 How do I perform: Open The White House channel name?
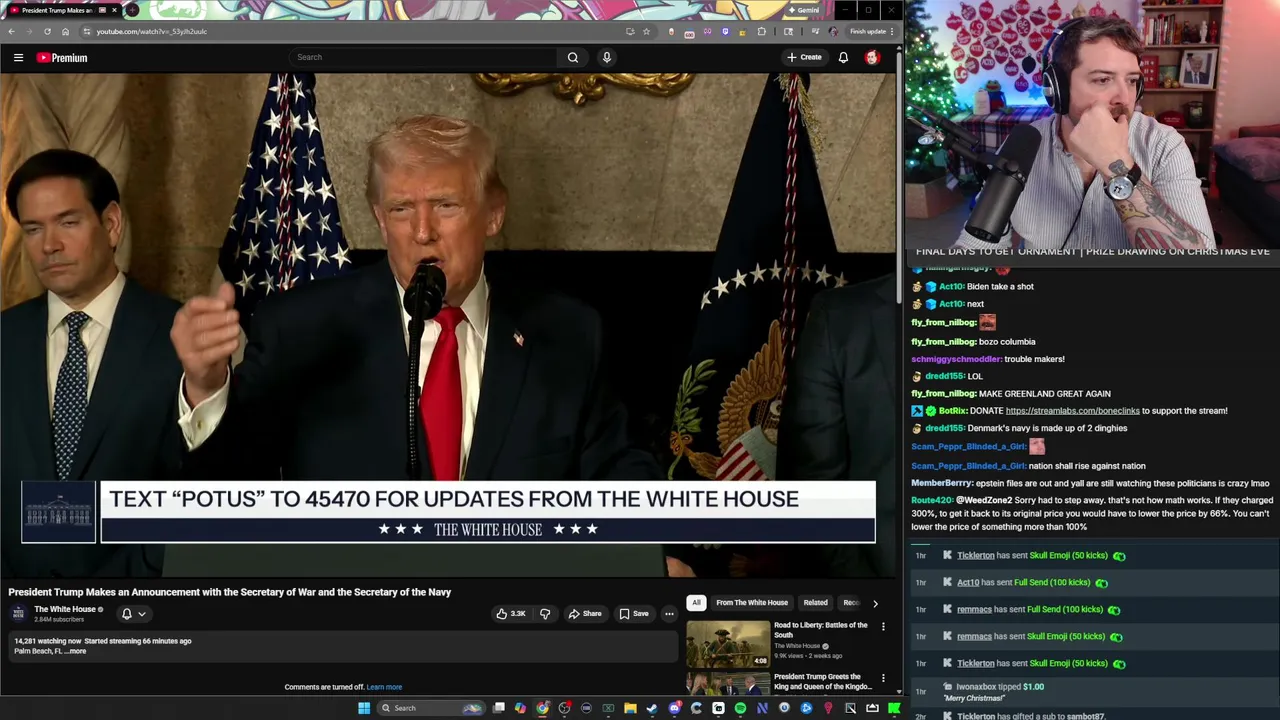(x=65, y=609)
